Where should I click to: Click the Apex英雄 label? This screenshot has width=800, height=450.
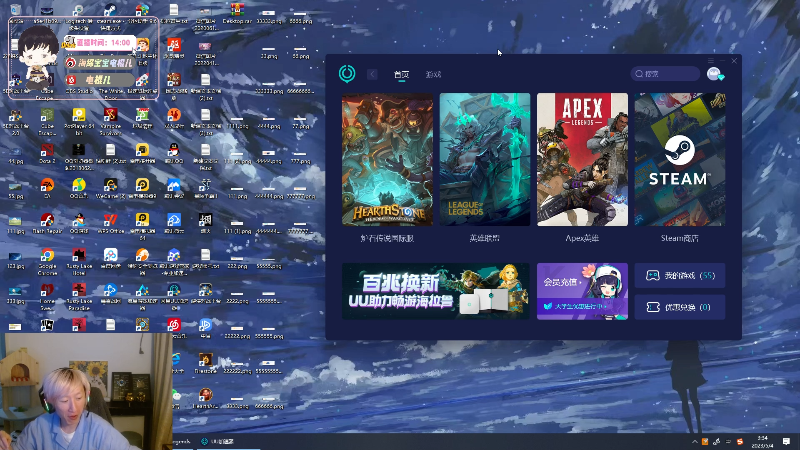coord(582,238)
